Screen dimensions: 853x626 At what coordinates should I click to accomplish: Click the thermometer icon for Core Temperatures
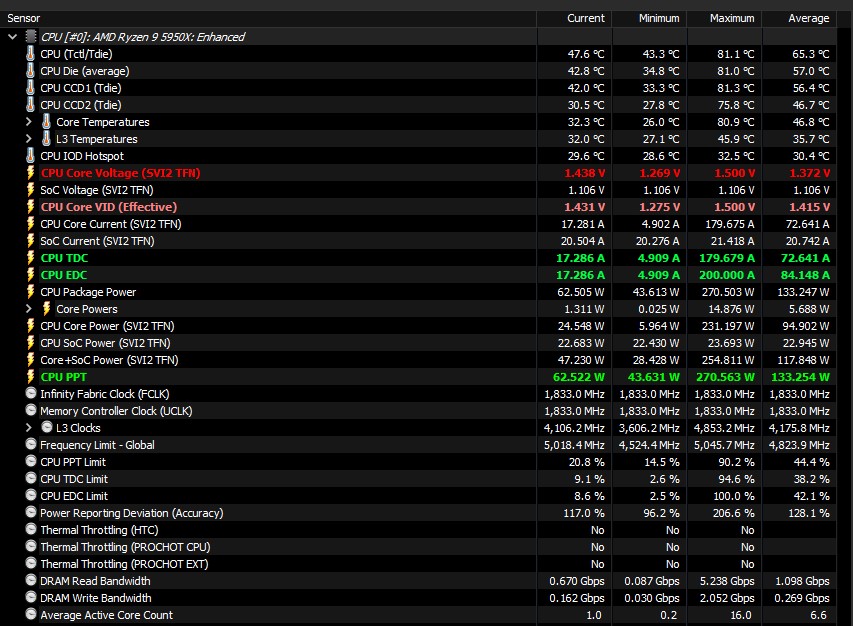pyautogui.click(x=46, y=121)
